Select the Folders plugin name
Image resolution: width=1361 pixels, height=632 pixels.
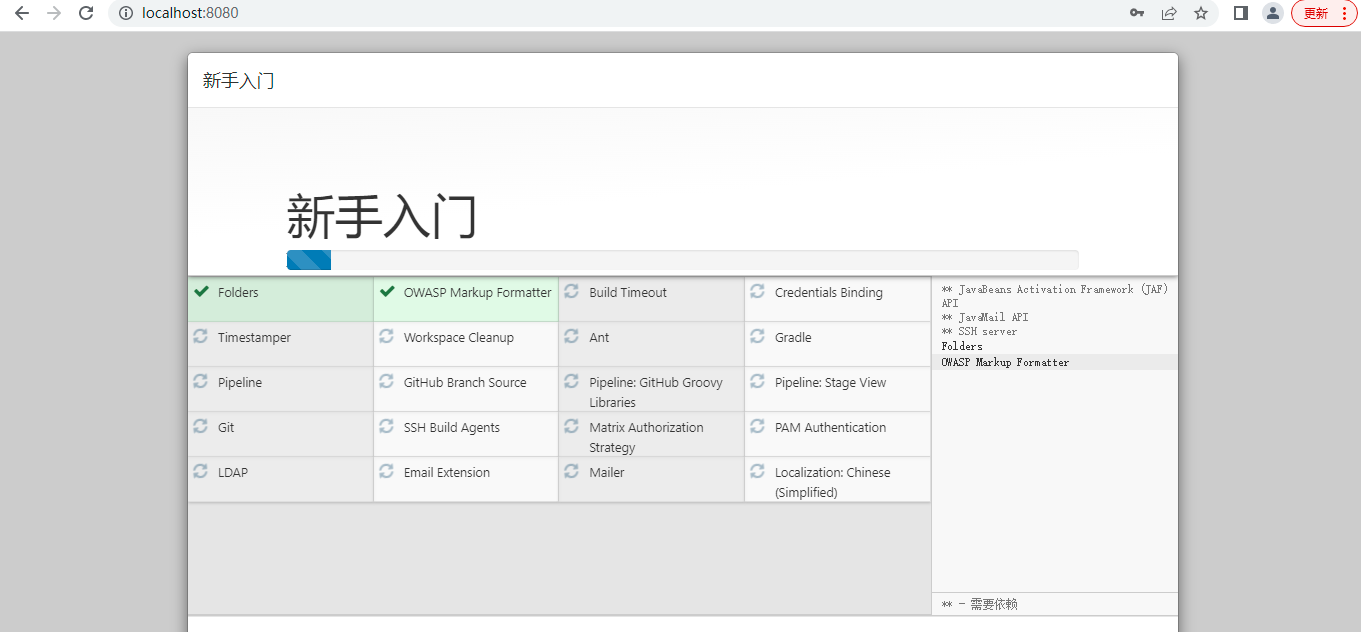[x=238, y=293]
